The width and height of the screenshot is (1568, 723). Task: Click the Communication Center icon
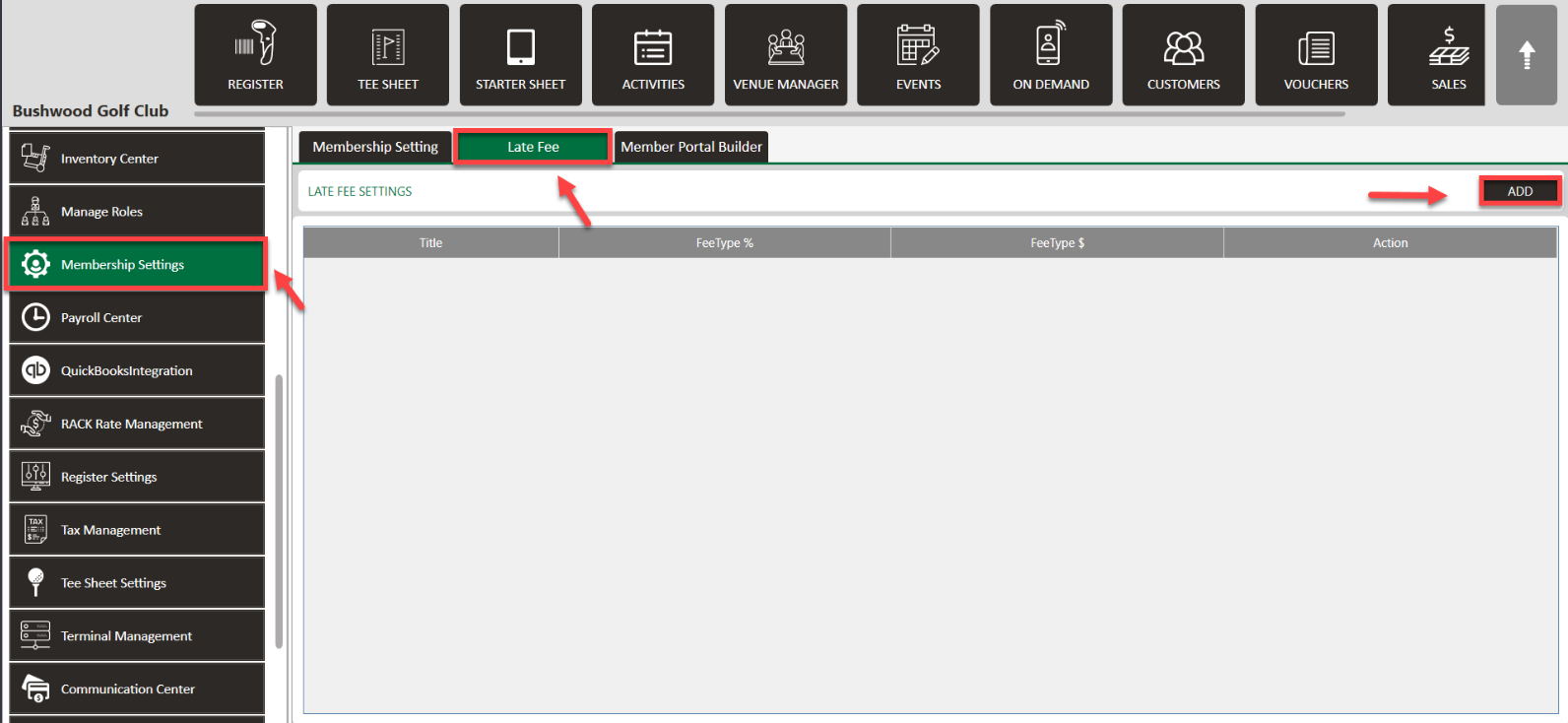click(35, 689)
